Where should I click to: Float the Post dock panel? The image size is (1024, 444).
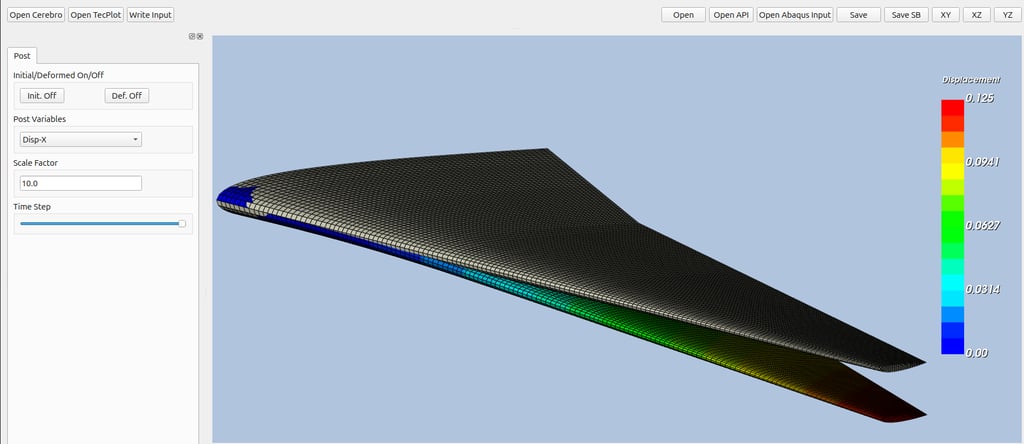[x=192, y=37]
